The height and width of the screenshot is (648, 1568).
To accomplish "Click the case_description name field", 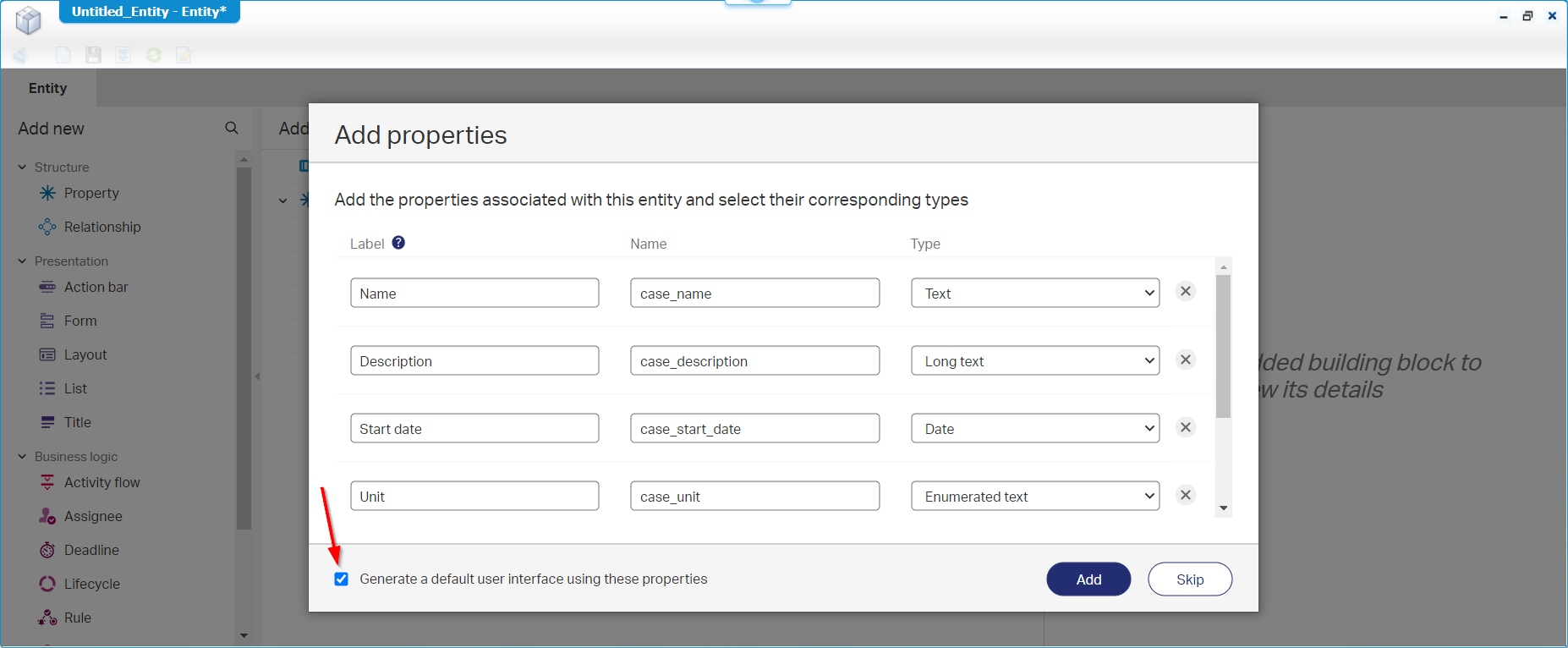I will 754,360.
